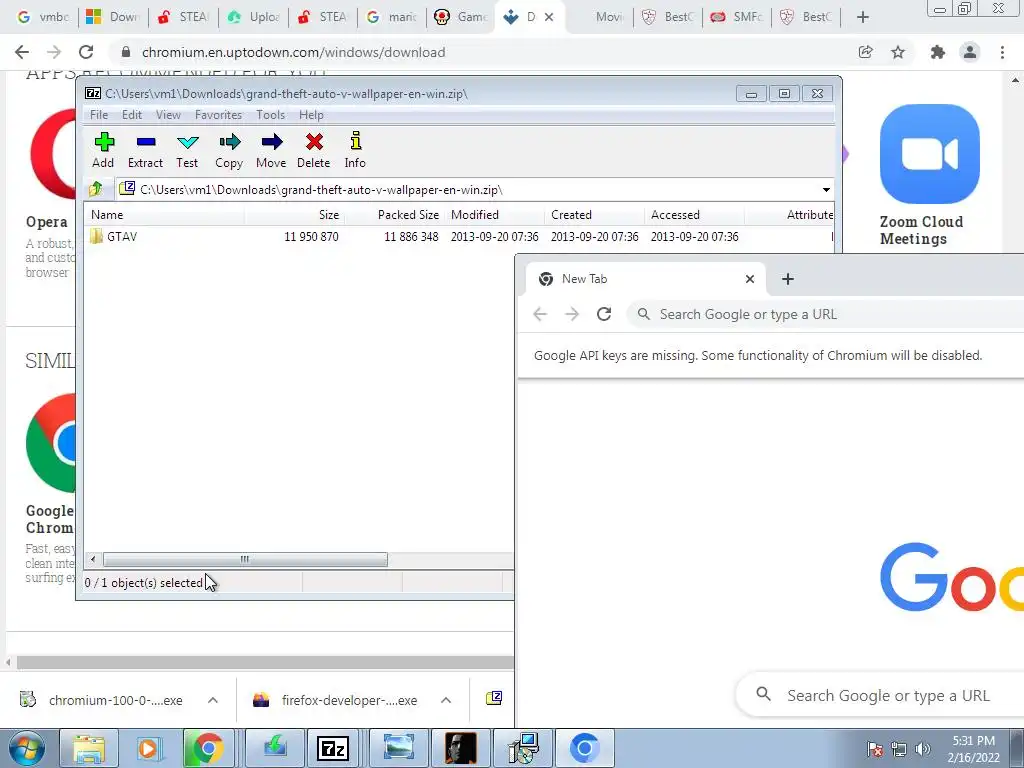Open a new tab in Chrome
The image size is (1024, 768).
(863, 17)
